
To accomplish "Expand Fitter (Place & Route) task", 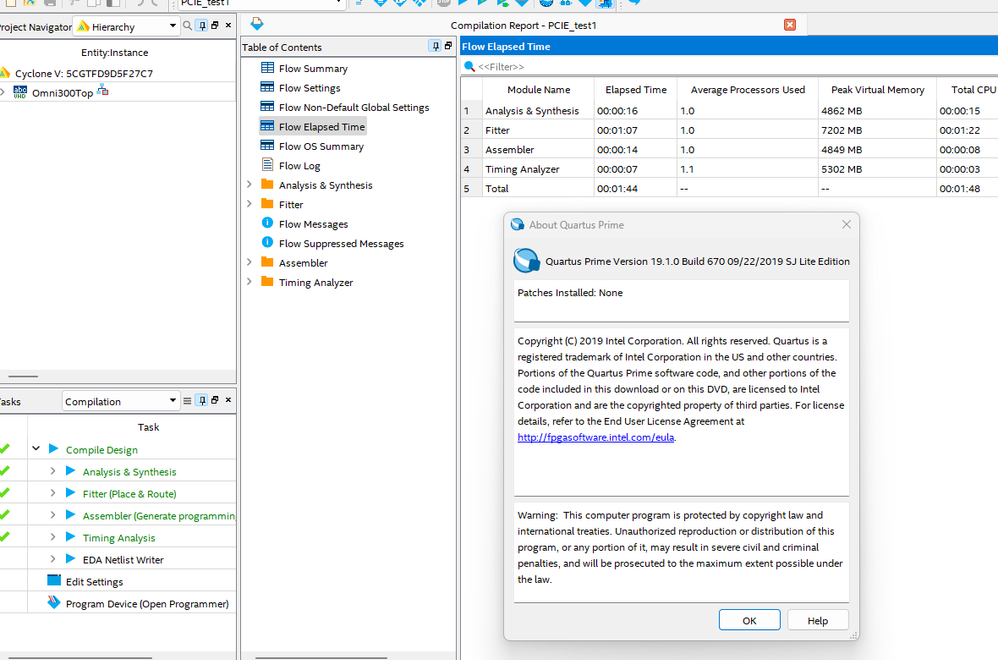I will tap(53, 493).
